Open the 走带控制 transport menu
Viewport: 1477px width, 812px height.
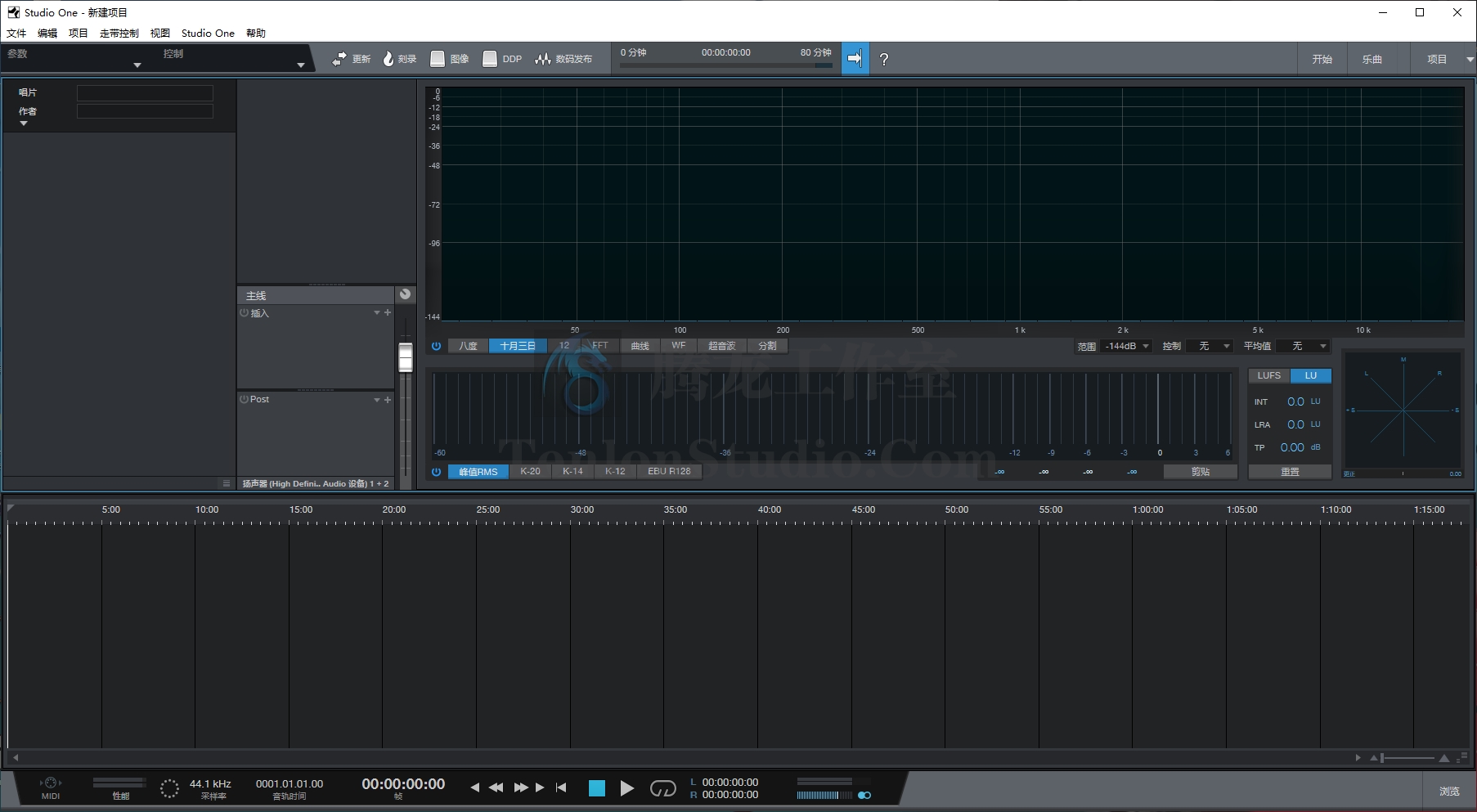pos(119,34)
